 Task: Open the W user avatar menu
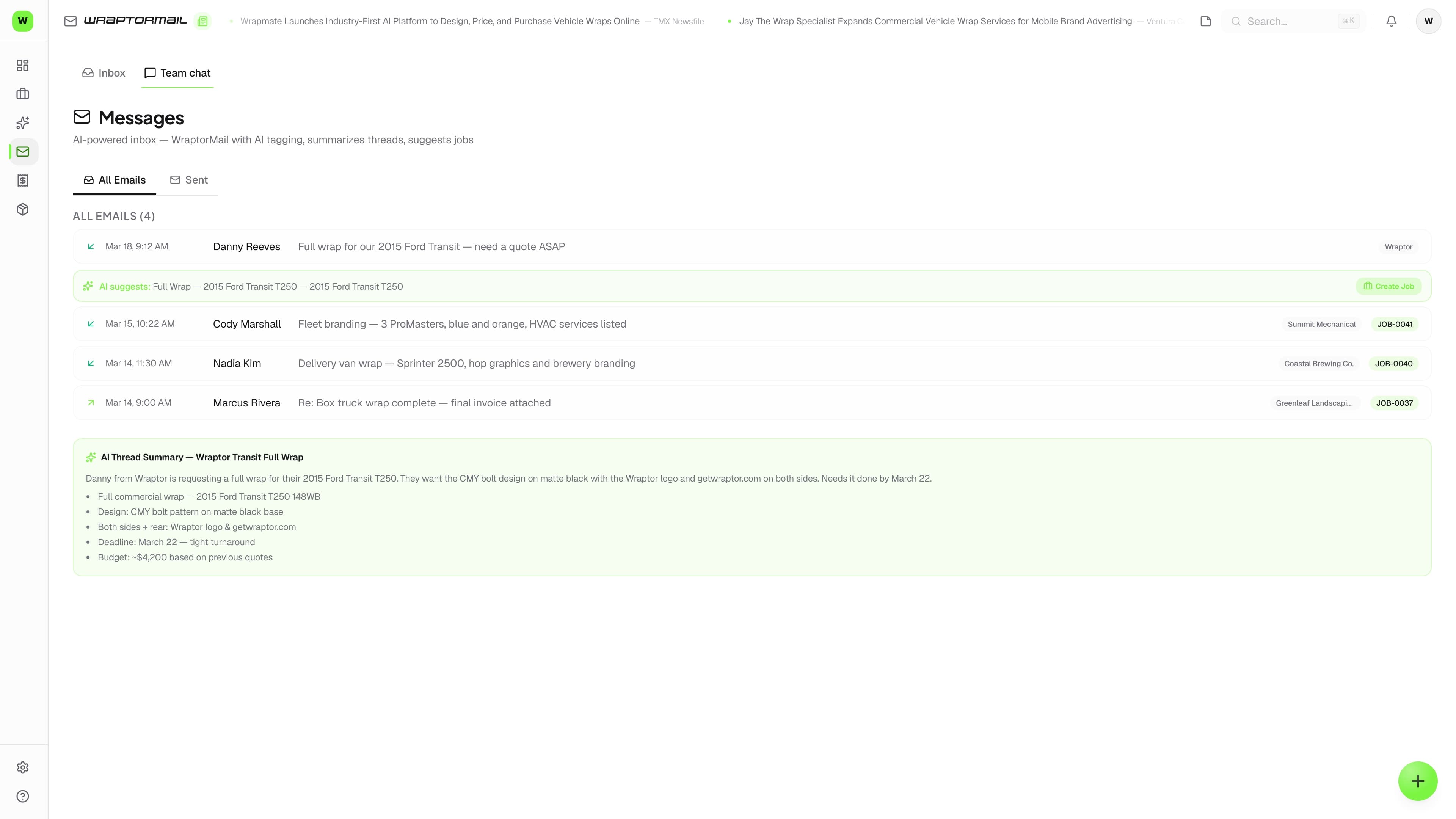1428,21
